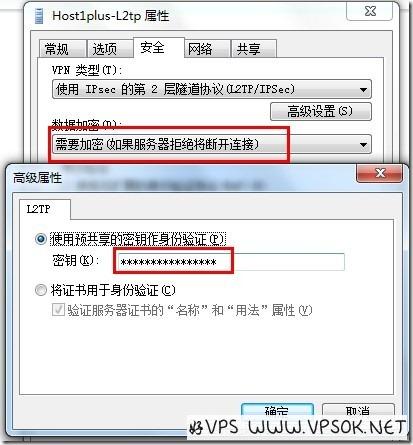Click into the 密钥 input field
The height and width of the screenshot is (445, 413).
click(229, 262)
